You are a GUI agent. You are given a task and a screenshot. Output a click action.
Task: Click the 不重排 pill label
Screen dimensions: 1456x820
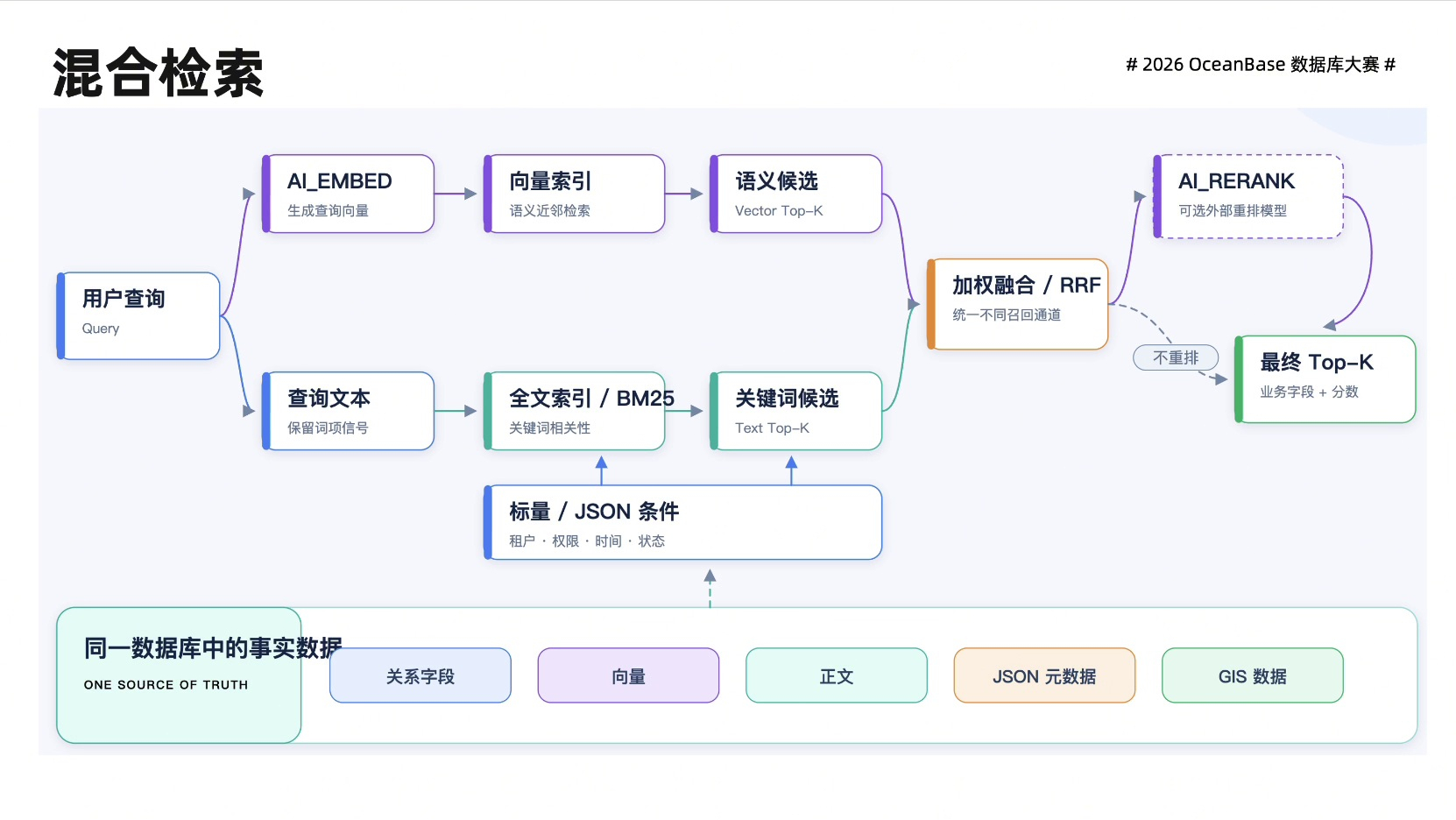(x=1176, y=357)
